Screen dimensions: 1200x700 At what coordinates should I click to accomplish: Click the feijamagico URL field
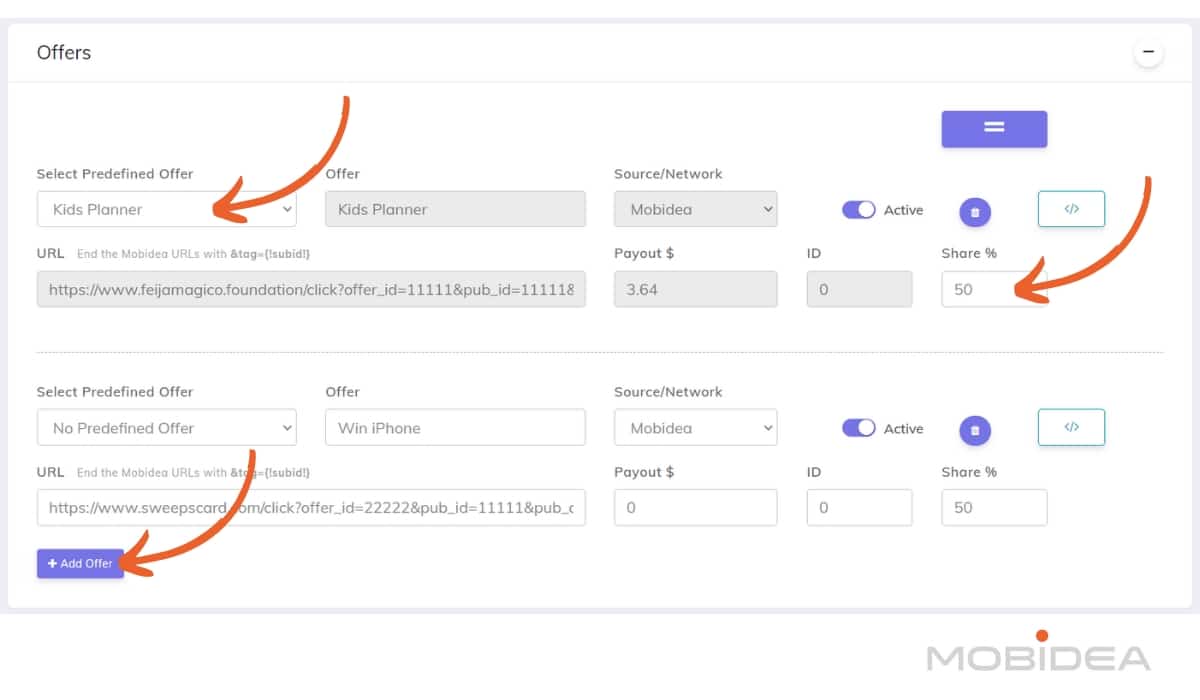[x=311, y=289]
